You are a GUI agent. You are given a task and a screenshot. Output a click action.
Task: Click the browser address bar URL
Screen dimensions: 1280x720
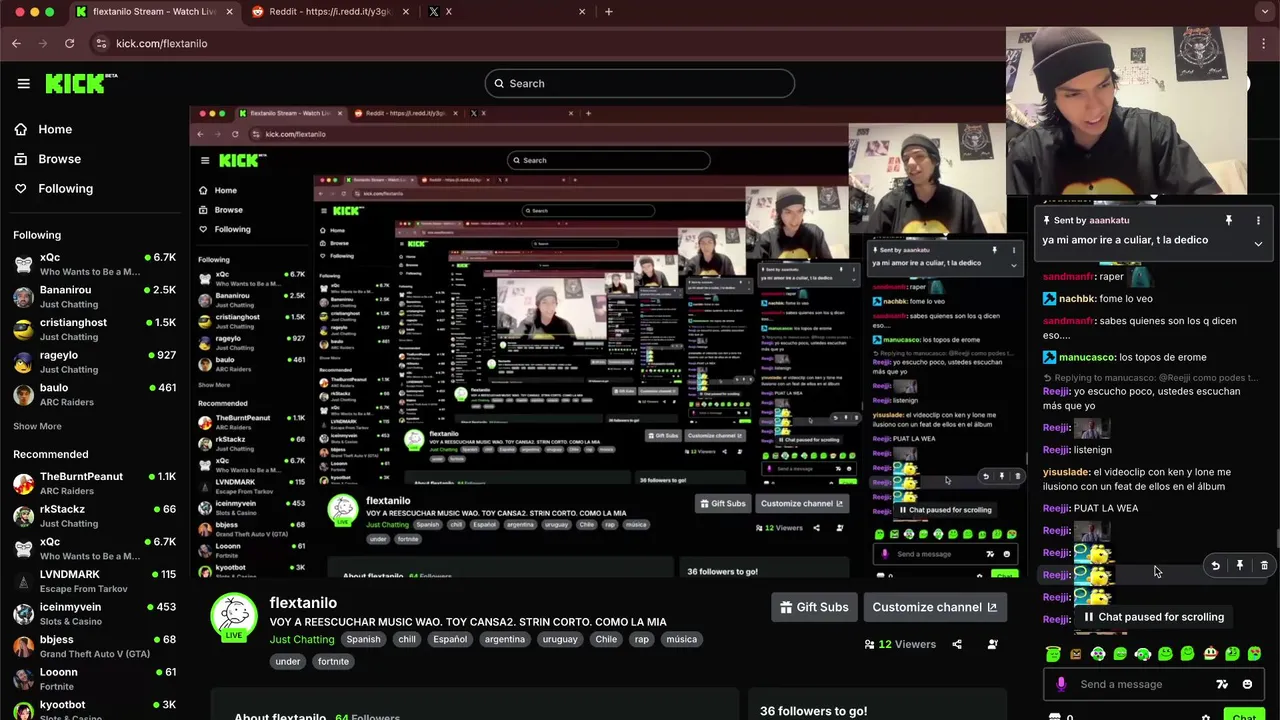click(162, 43)
